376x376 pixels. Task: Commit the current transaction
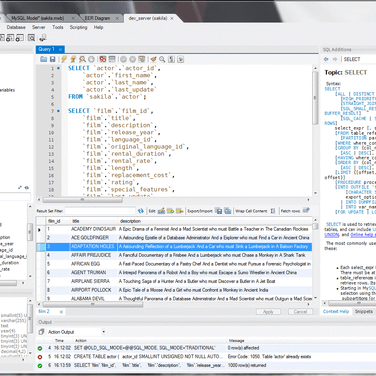click(124, 59)
